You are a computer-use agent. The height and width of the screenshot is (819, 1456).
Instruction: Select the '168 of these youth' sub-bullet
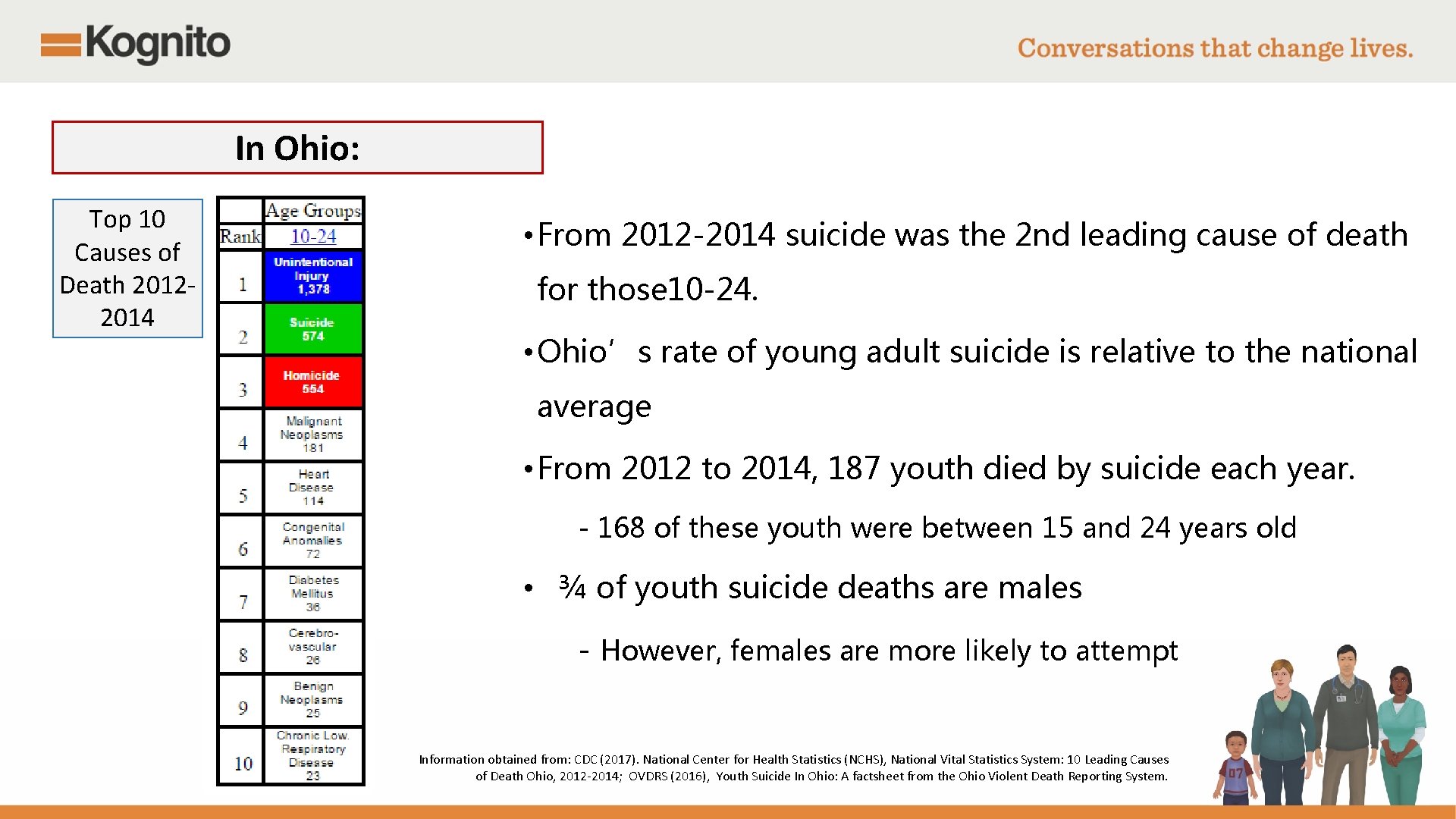938,528
